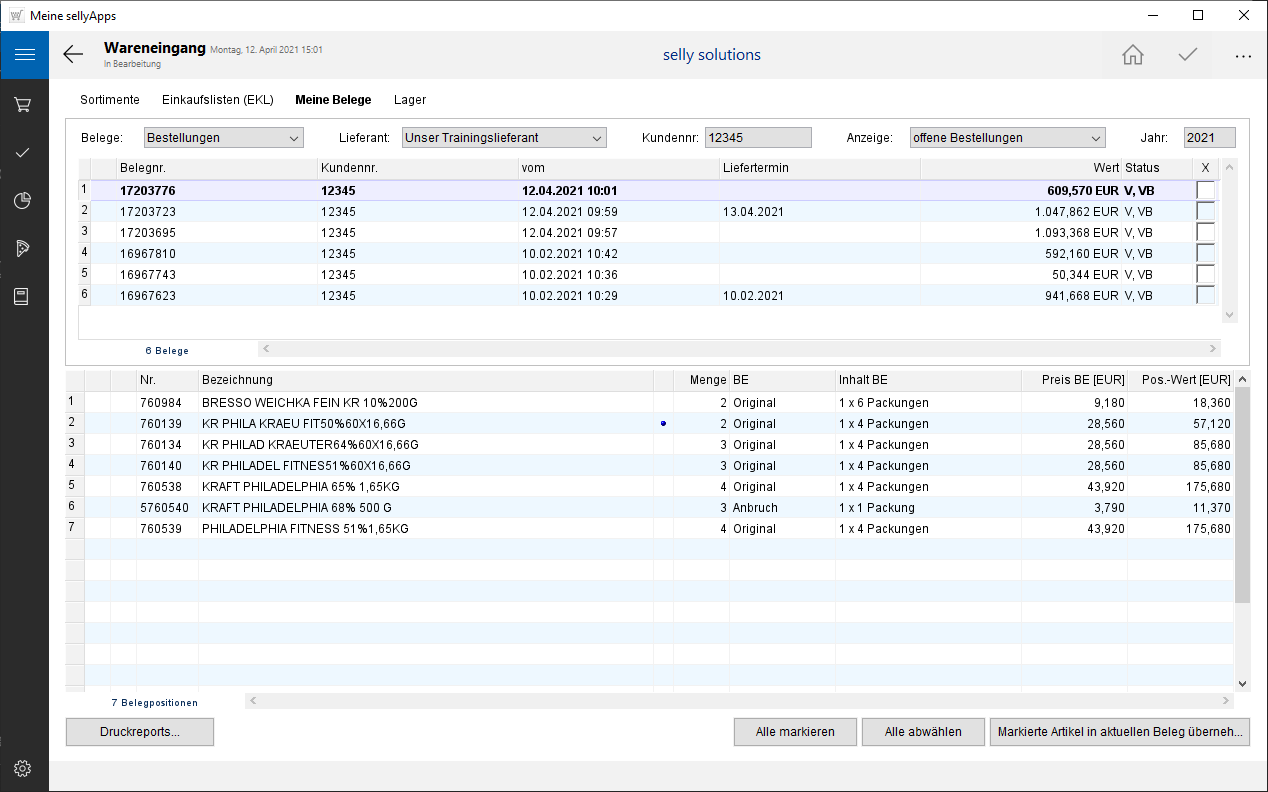Click the shopping cart sidebar icon
Screen dimensions: 1268x792
click(24, 105)
